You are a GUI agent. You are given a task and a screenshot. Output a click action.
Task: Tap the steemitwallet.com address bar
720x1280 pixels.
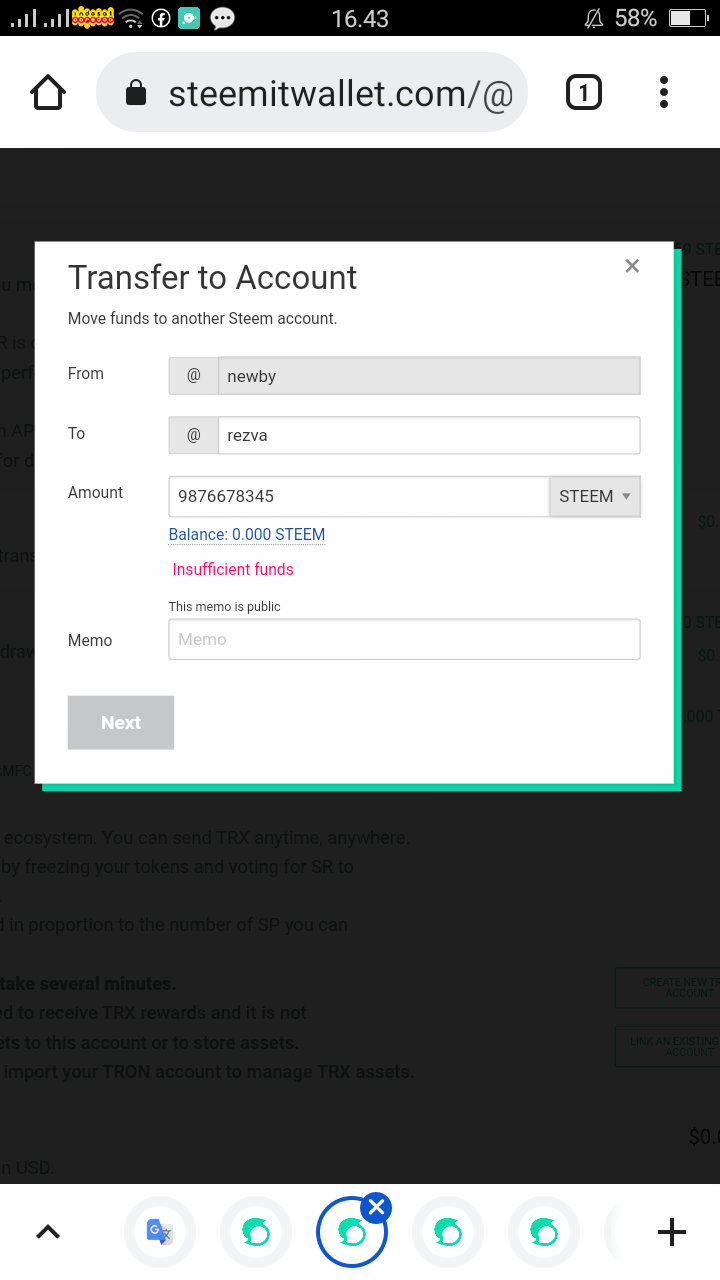311,93
